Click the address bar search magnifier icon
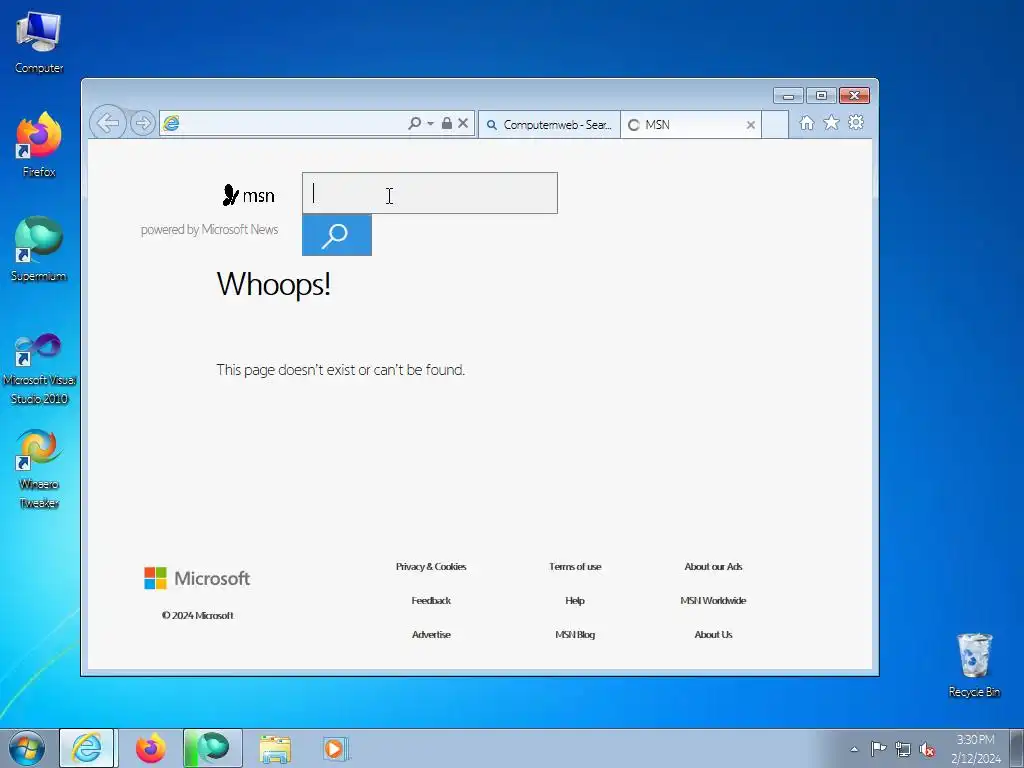 [x=414, y=123]
